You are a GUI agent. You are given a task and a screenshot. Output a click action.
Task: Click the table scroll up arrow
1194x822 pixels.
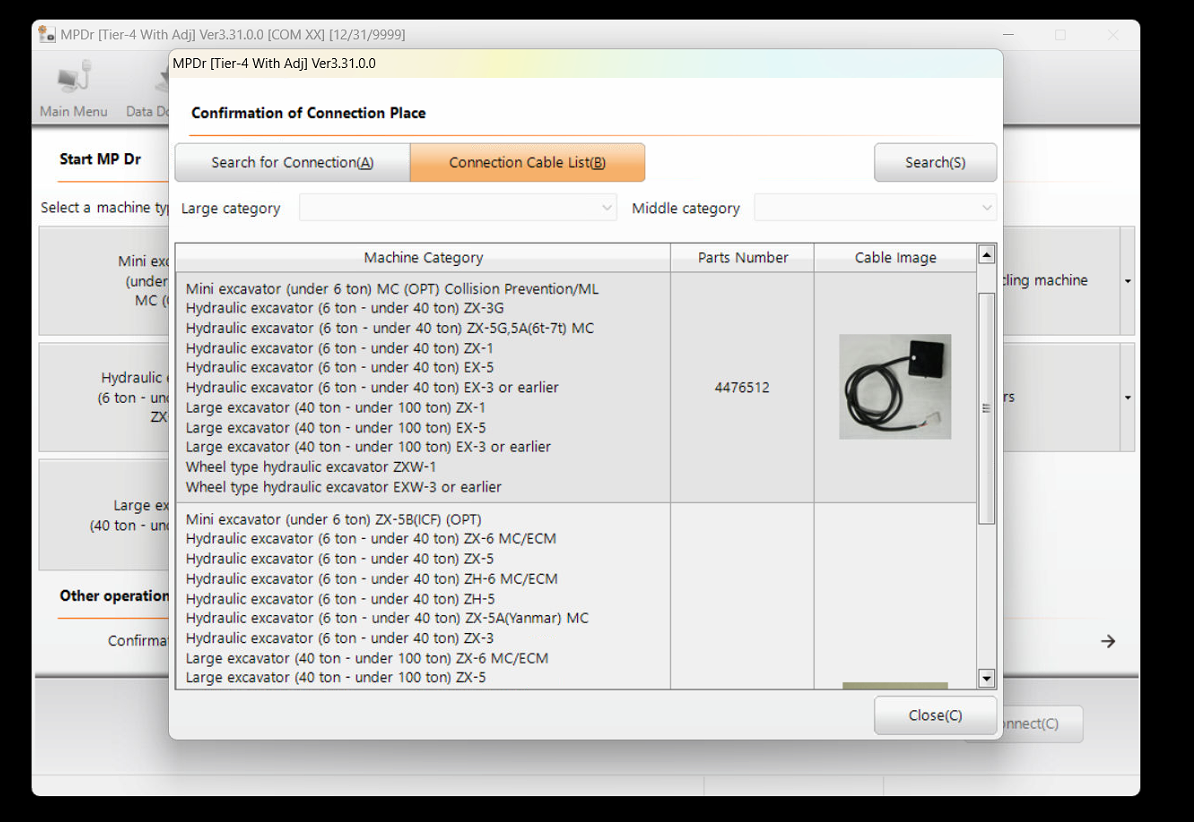[x=986, y=254]
